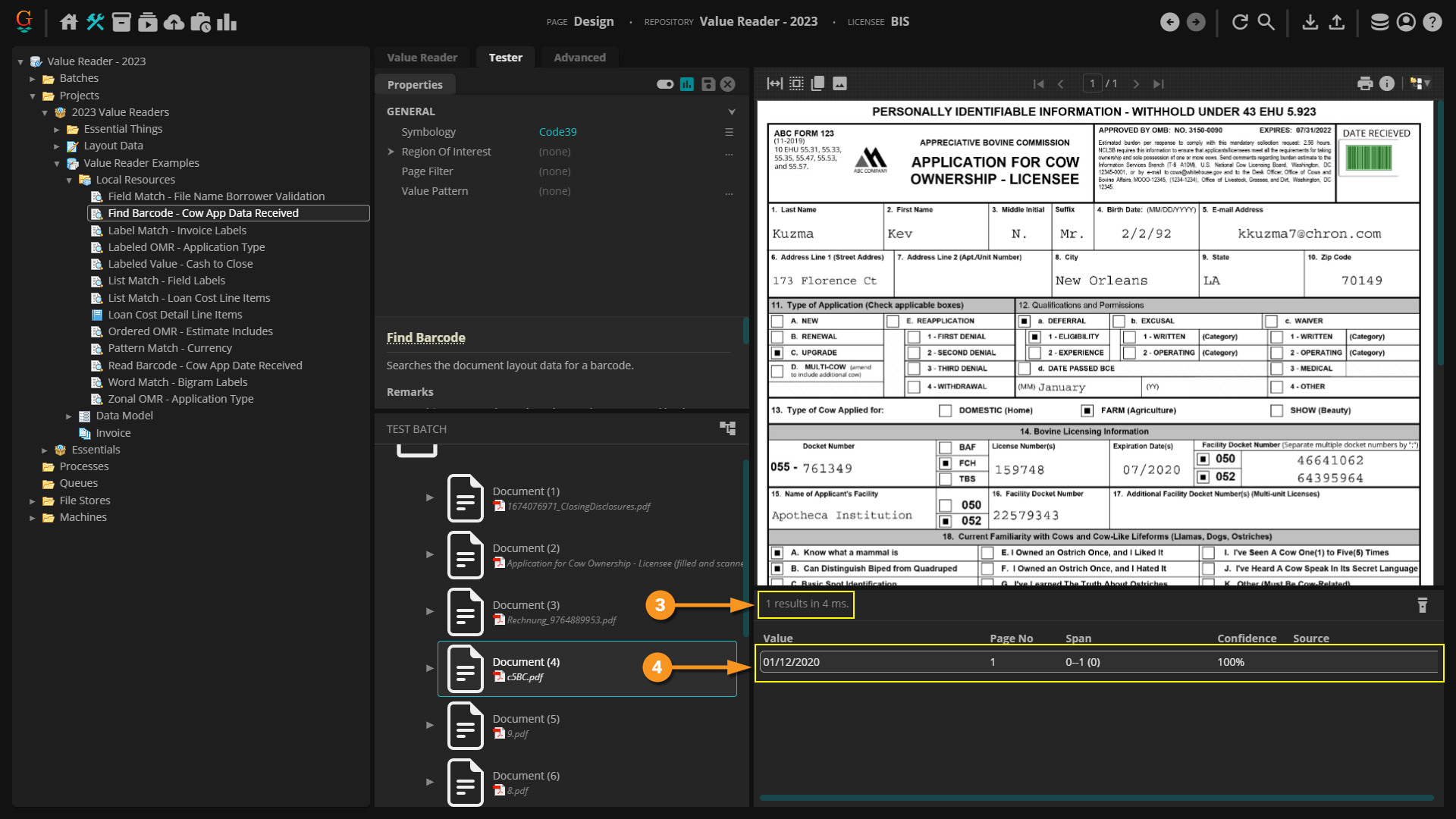Screen dimensions: 1456x819
Task: Expand the Region Of Interest property
Action: pyautogui.click(x=391, y=152)
